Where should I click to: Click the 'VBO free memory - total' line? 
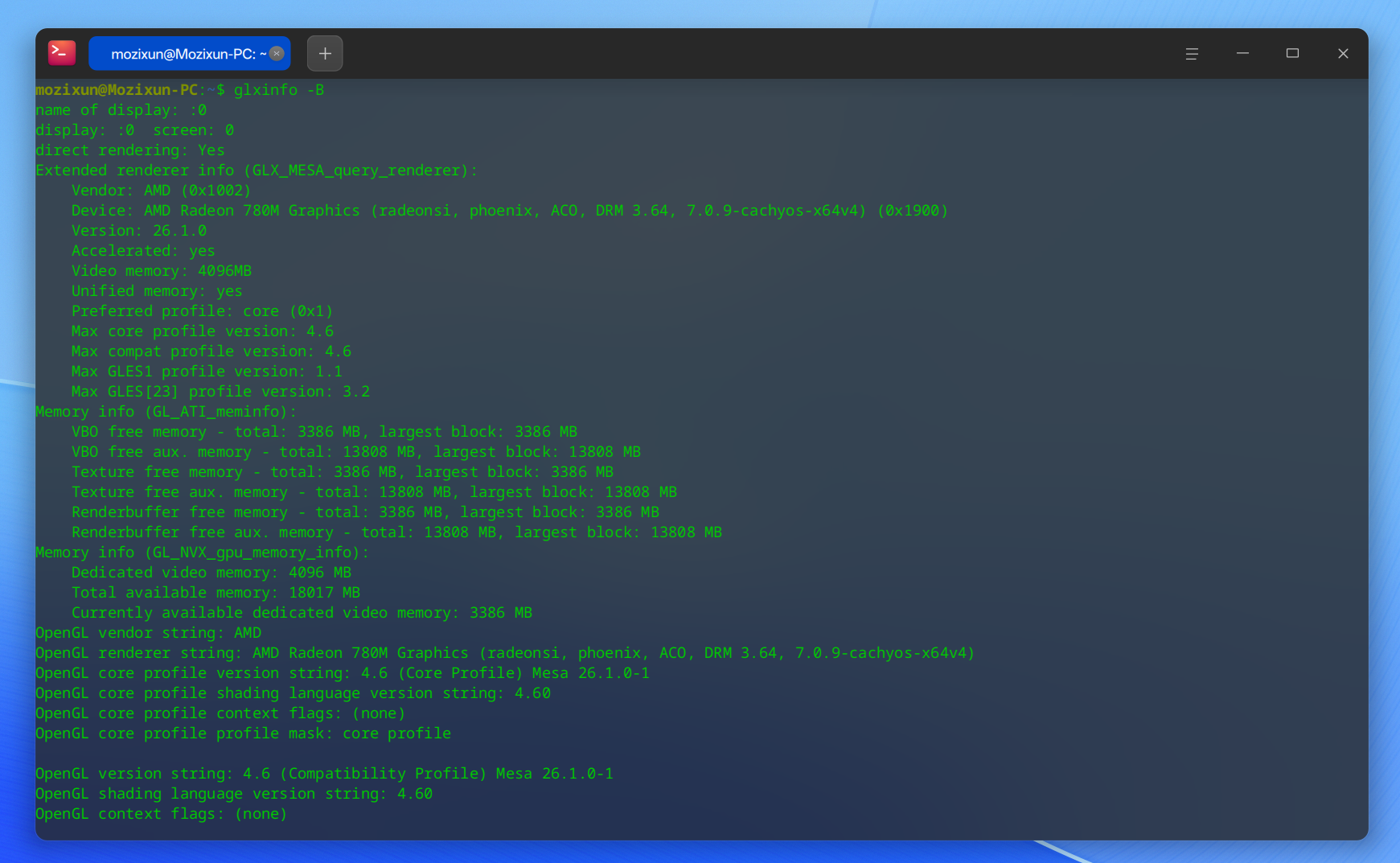[325, 432]
